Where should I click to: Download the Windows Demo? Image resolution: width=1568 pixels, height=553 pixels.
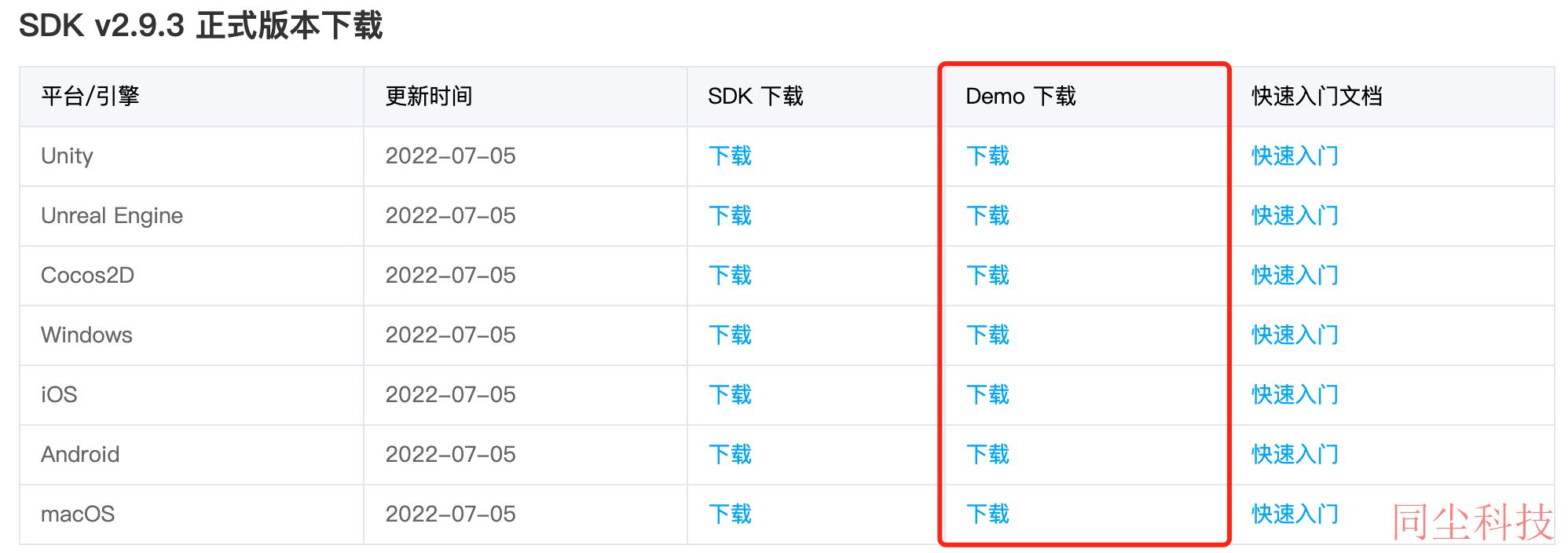click(987, 335)
